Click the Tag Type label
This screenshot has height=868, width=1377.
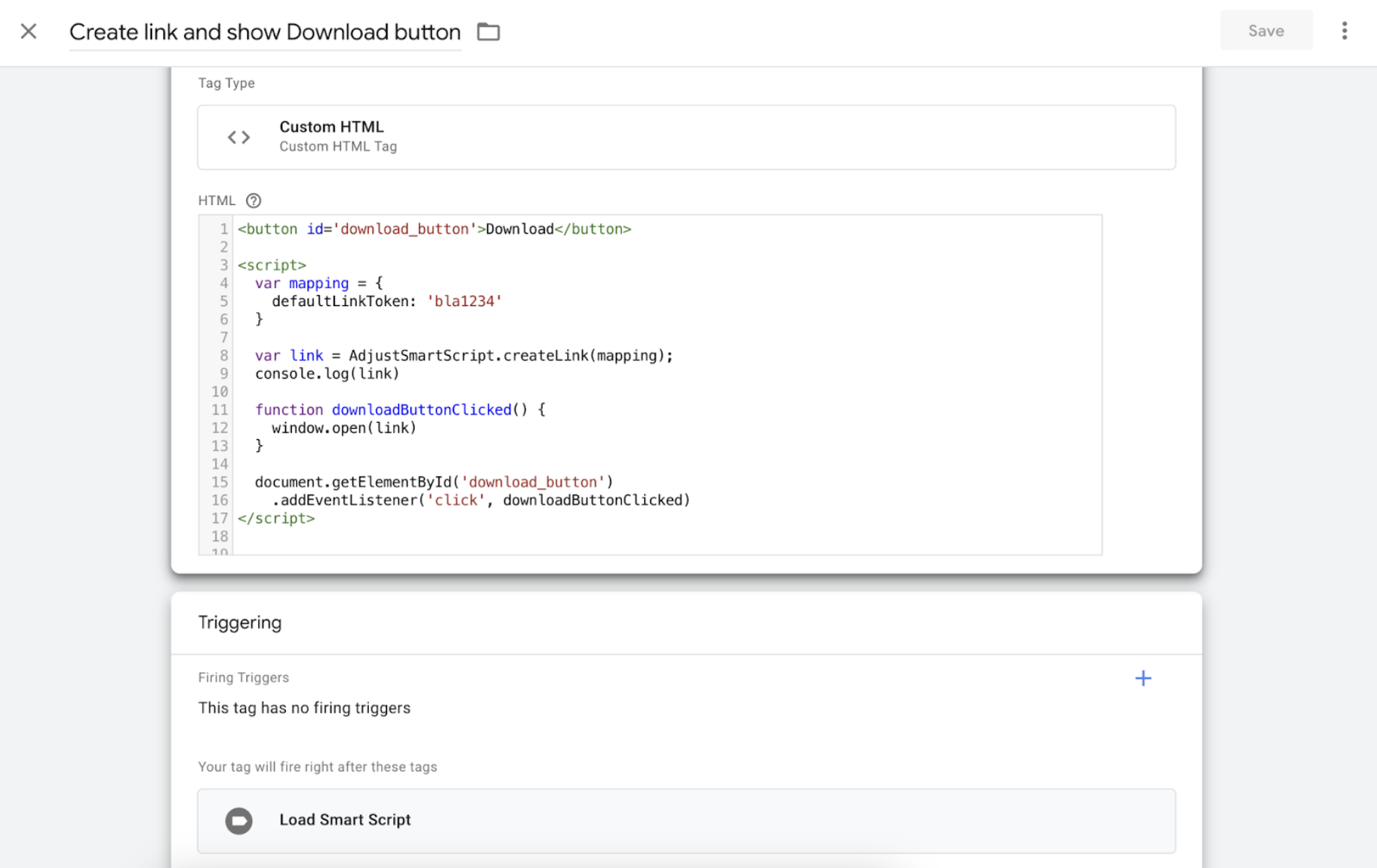(226, 83)
